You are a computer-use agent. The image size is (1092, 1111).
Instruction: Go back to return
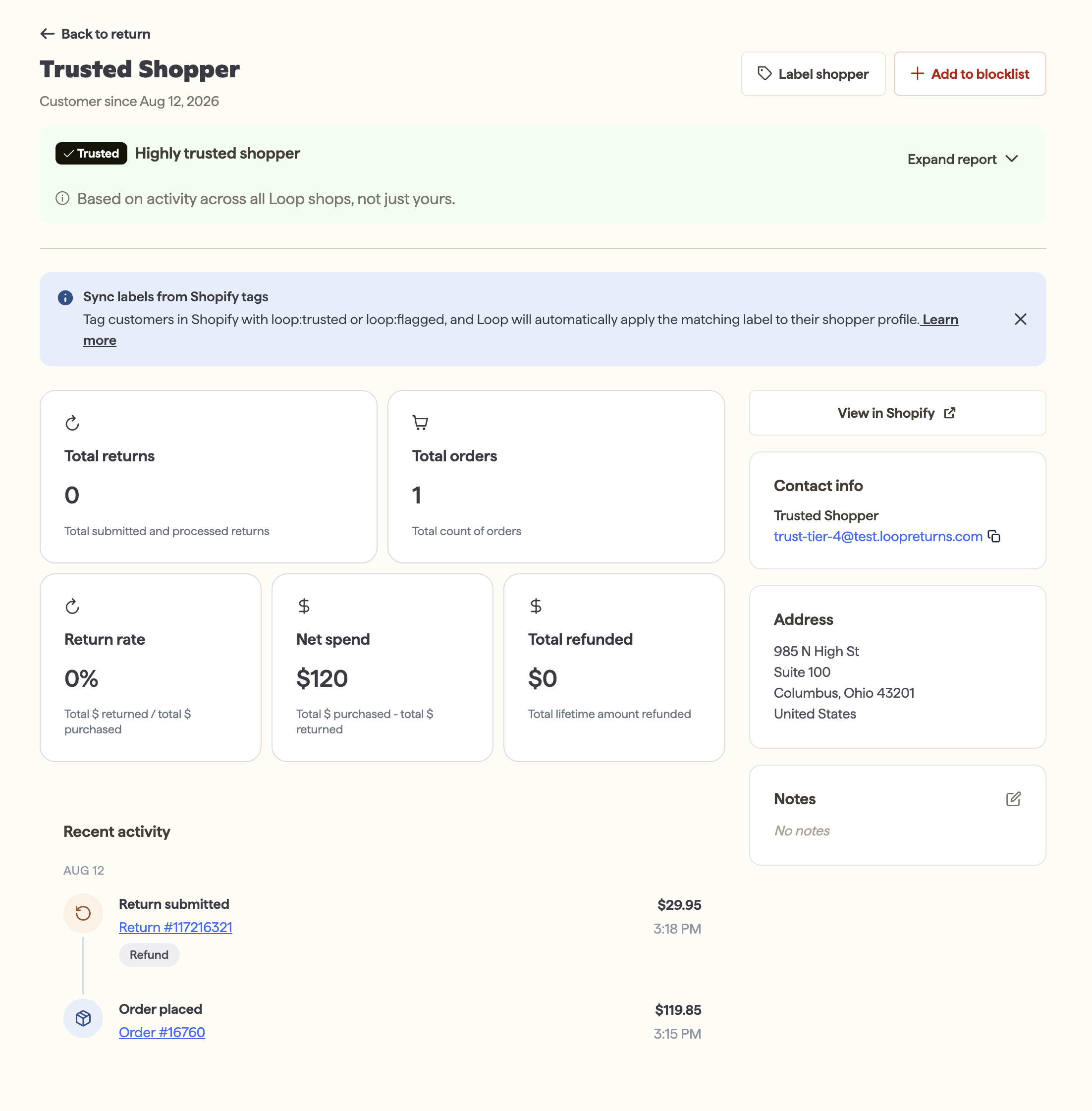point(95,34)
